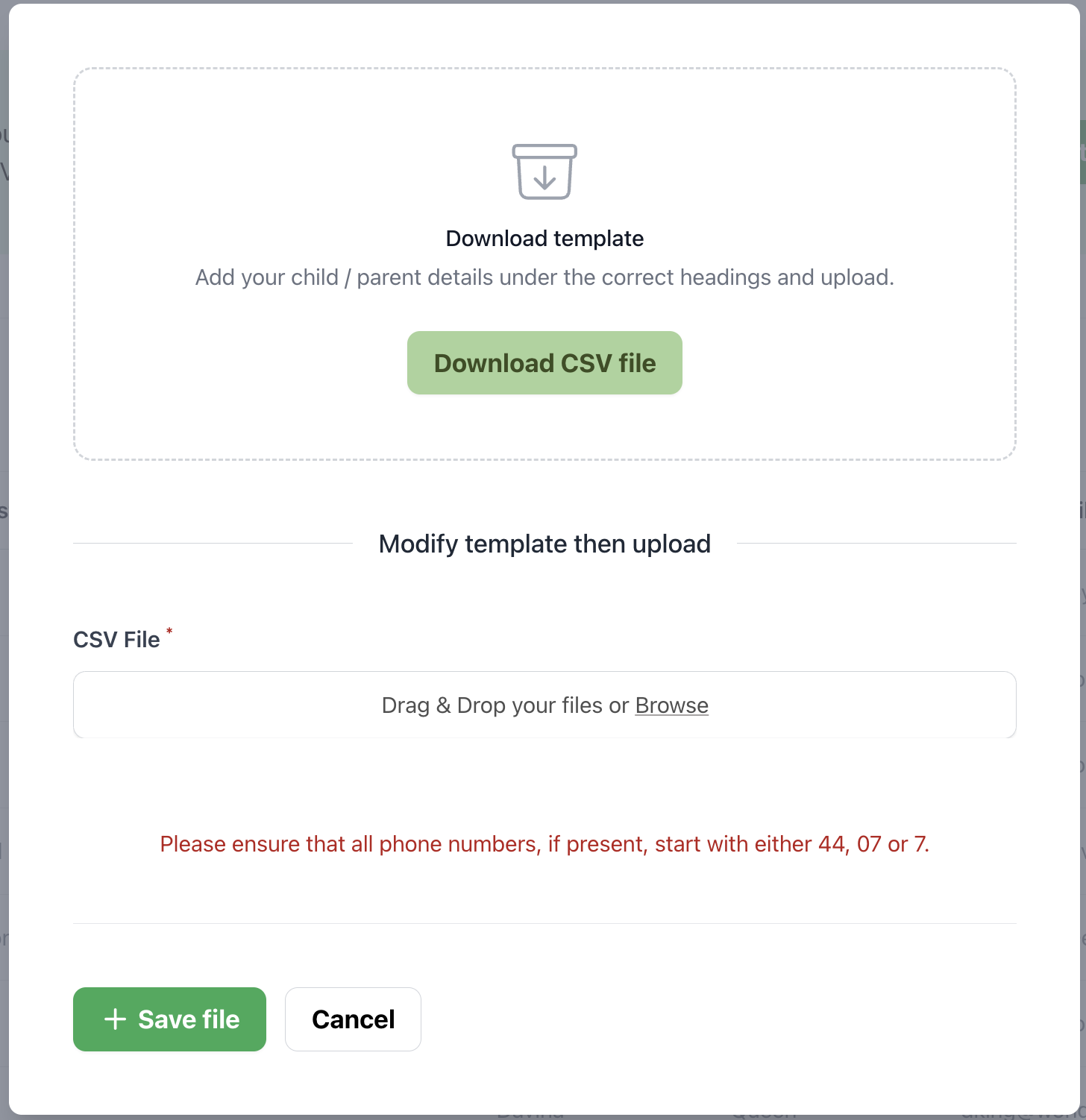Viewport: 1086px width, 1120px height.
Task: Click the "CSV File" field label
Action: pos(116,640)
